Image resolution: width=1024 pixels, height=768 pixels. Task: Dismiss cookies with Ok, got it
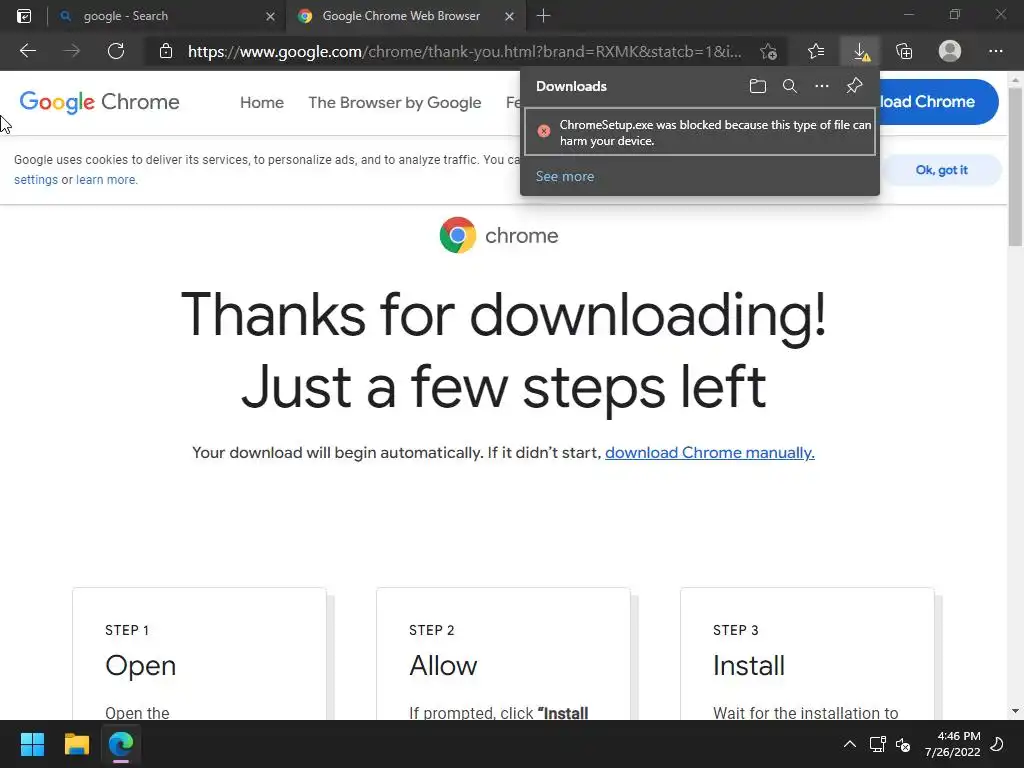941,170
